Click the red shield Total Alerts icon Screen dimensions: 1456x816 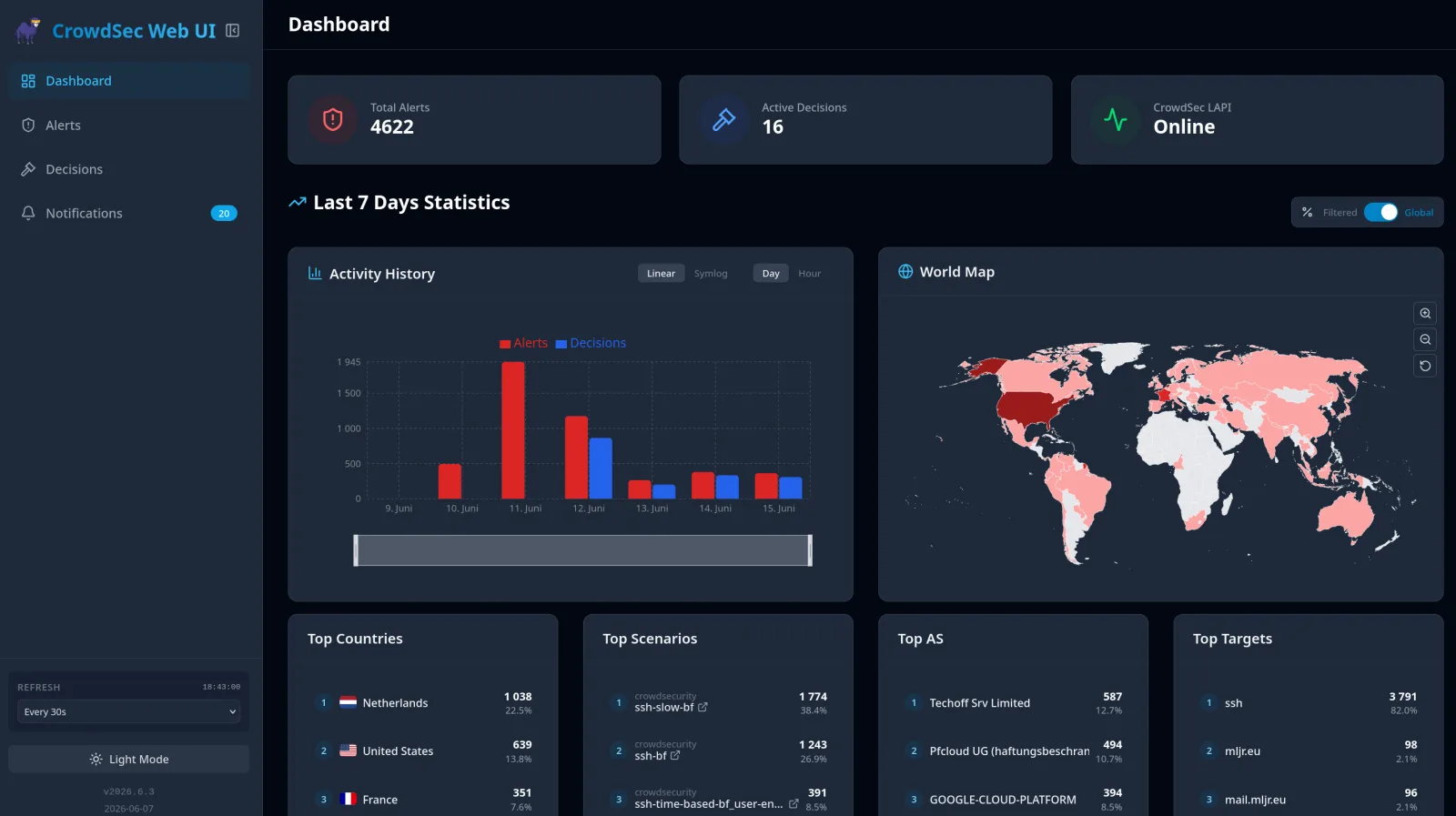pos(333,119)
